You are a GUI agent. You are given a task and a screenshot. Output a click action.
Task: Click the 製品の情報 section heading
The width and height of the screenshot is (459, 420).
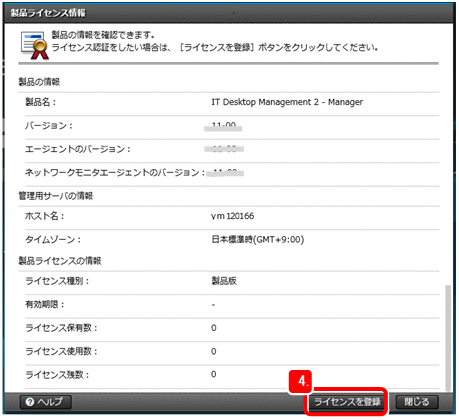[39, 82]
